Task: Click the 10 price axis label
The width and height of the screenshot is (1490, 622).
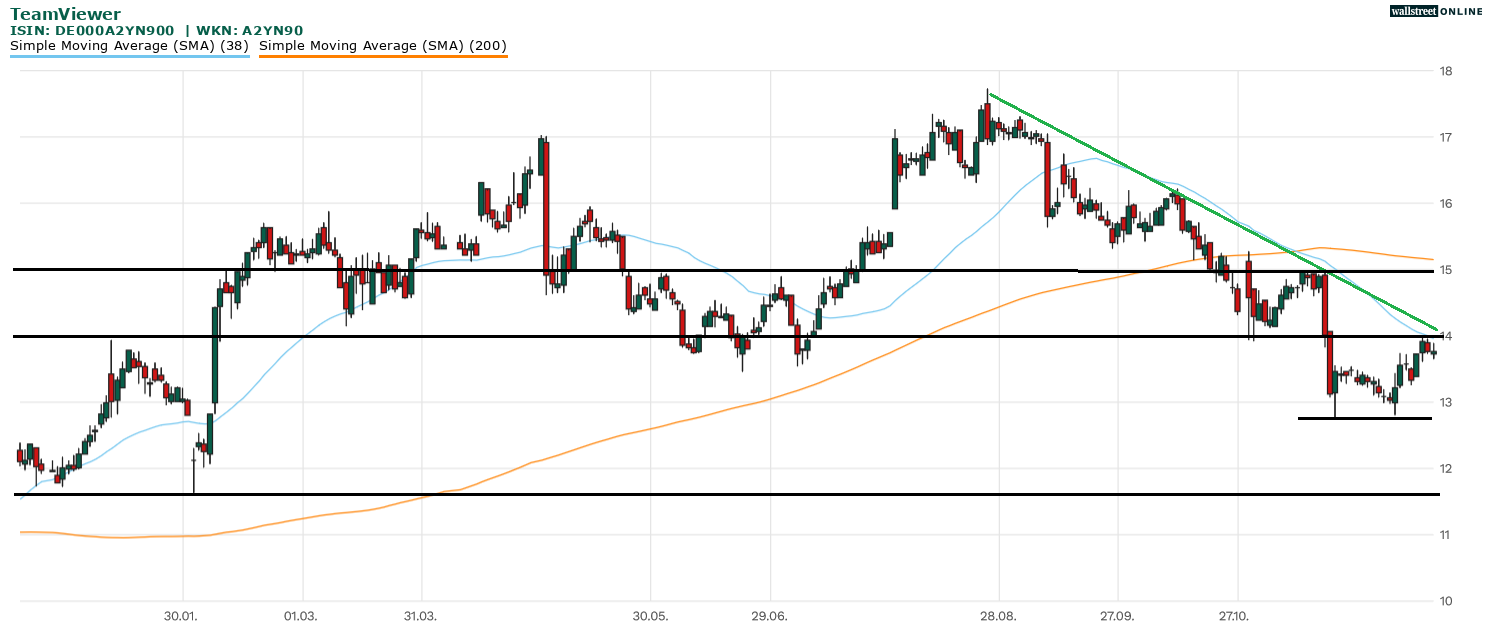Action: (1446, 601)
